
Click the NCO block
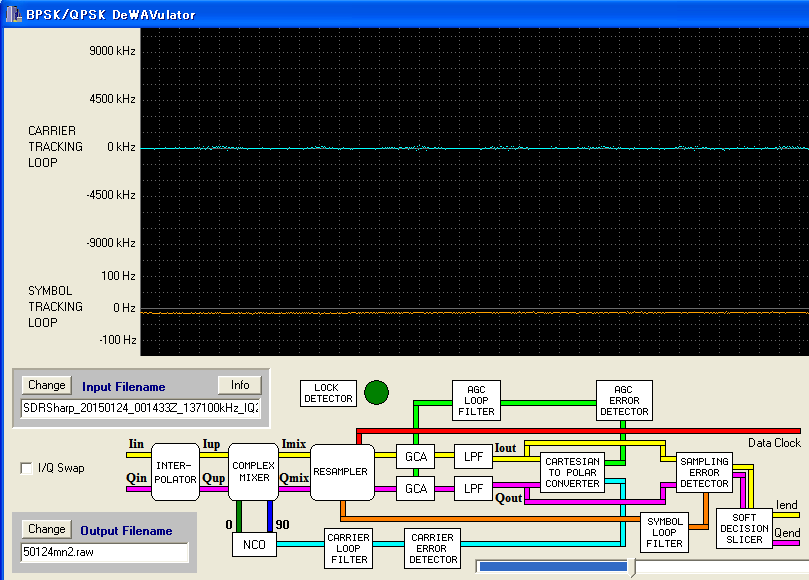click(254, 544)
